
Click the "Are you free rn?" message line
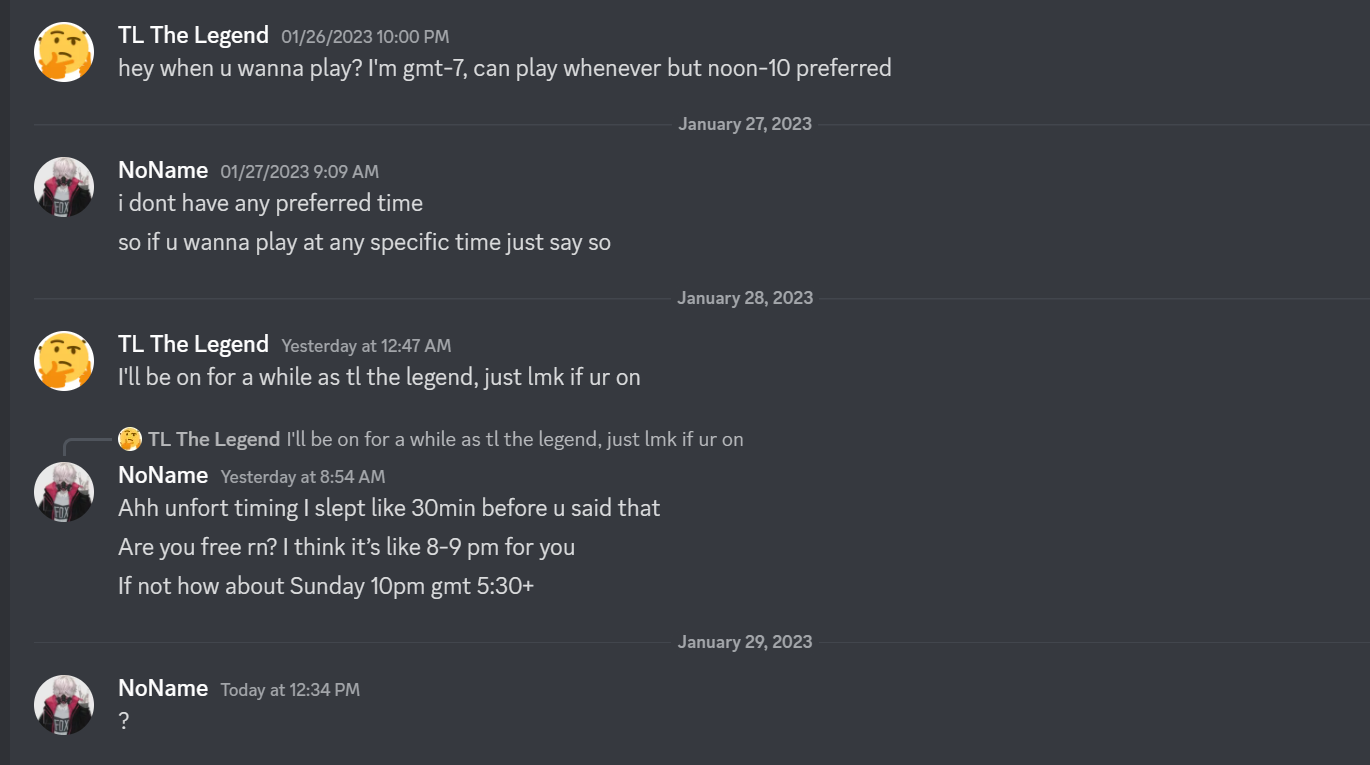346,547
